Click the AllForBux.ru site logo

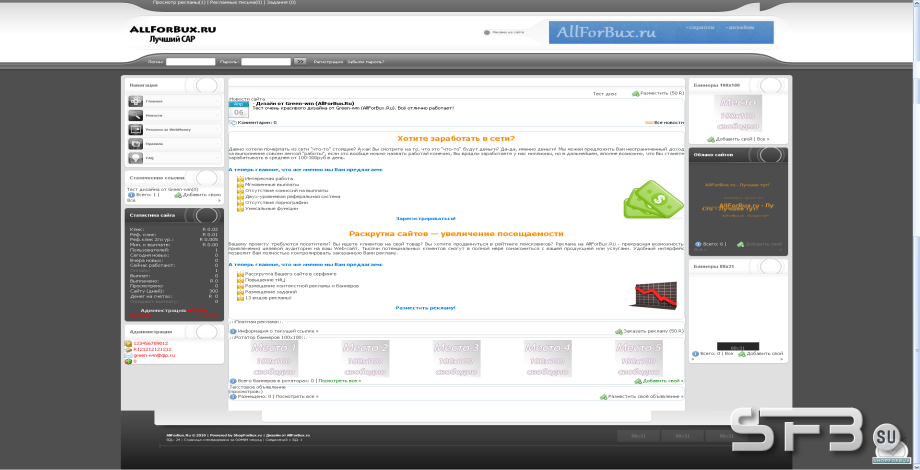[x=172, y=33]
